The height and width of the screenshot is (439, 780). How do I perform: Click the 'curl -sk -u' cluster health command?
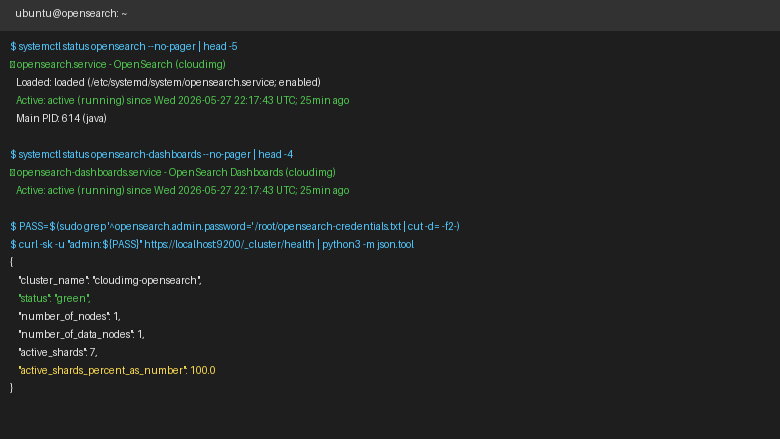click(x=212, y=244)
